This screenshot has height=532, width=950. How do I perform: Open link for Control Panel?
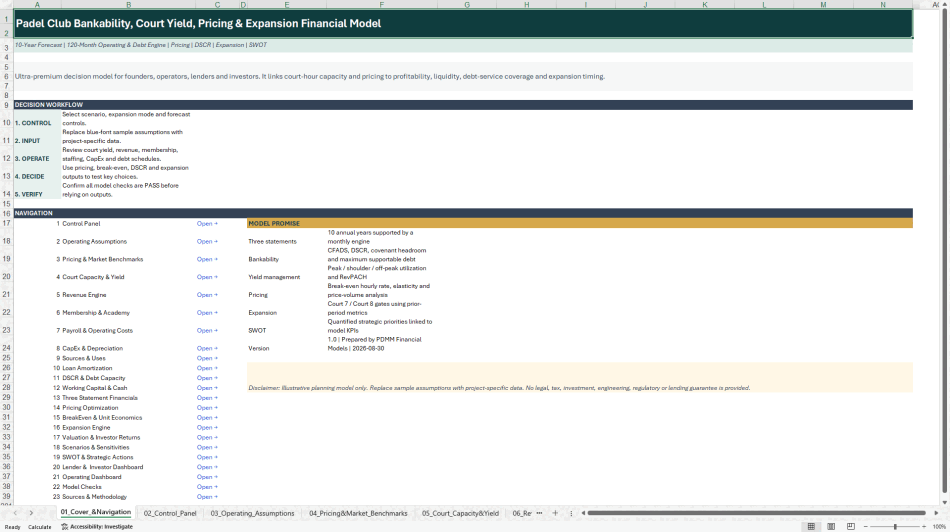[x=207, y=224]
